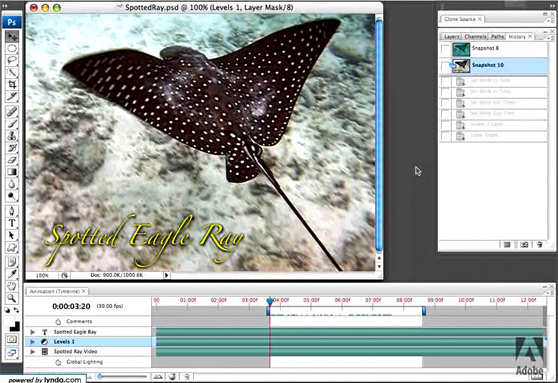Select Snapshot 8 history entry

(x=494, y=49)
